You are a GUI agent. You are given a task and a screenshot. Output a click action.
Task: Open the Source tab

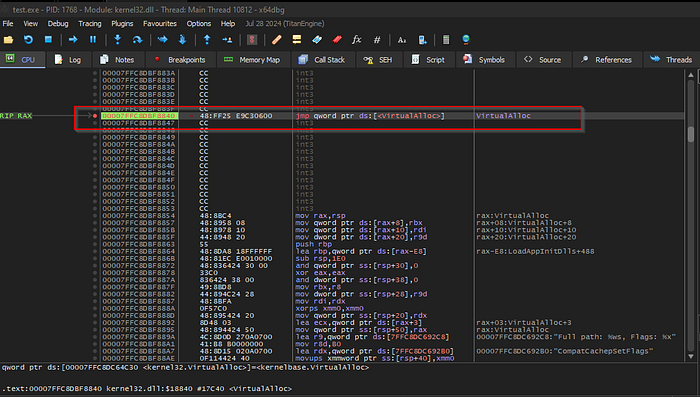click(x=543, y=59)
